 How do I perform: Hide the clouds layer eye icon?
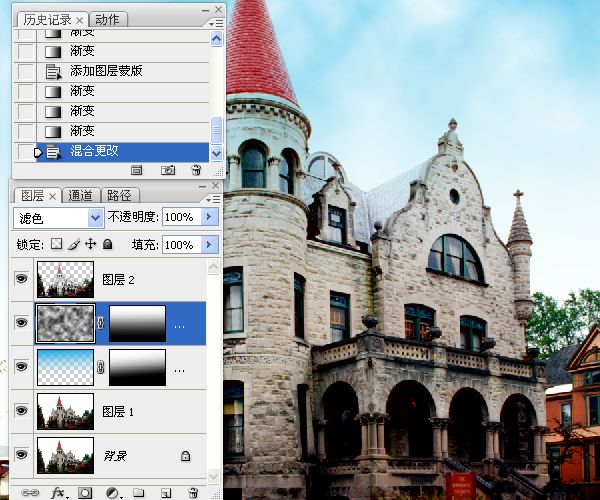pos(22,322)
